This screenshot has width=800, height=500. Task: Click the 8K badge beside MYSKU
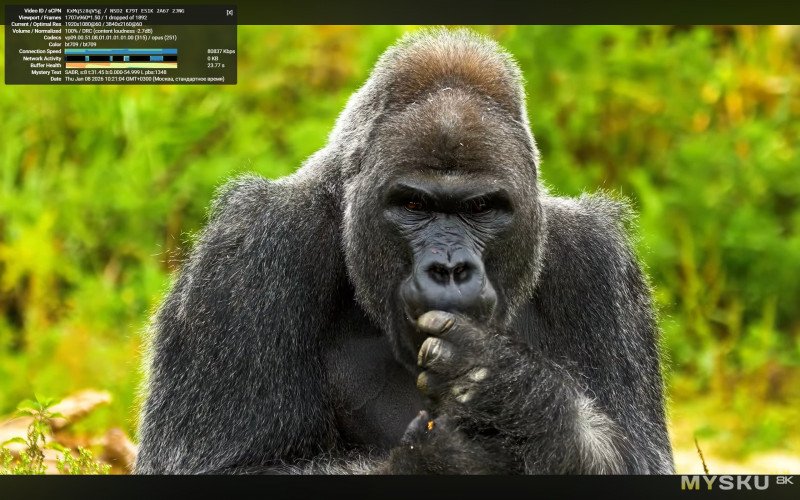click(784, 482)
